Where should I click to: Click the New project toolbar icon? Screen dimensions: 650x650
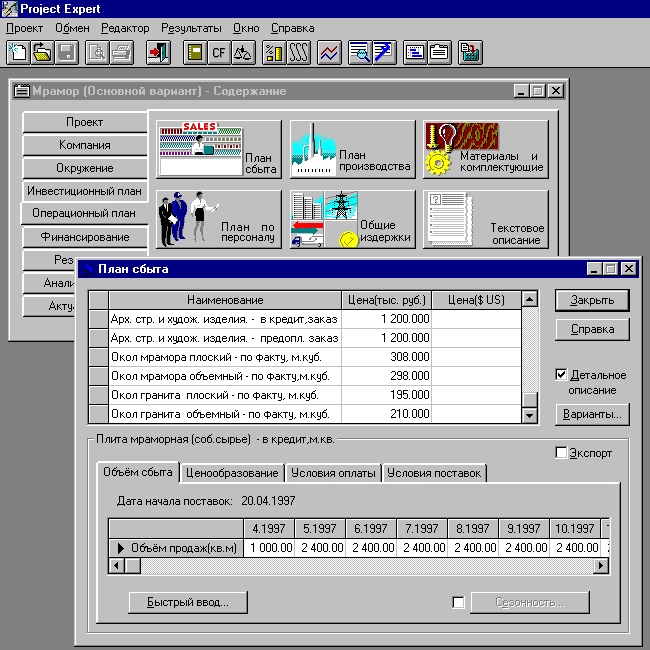coord(18,52)
